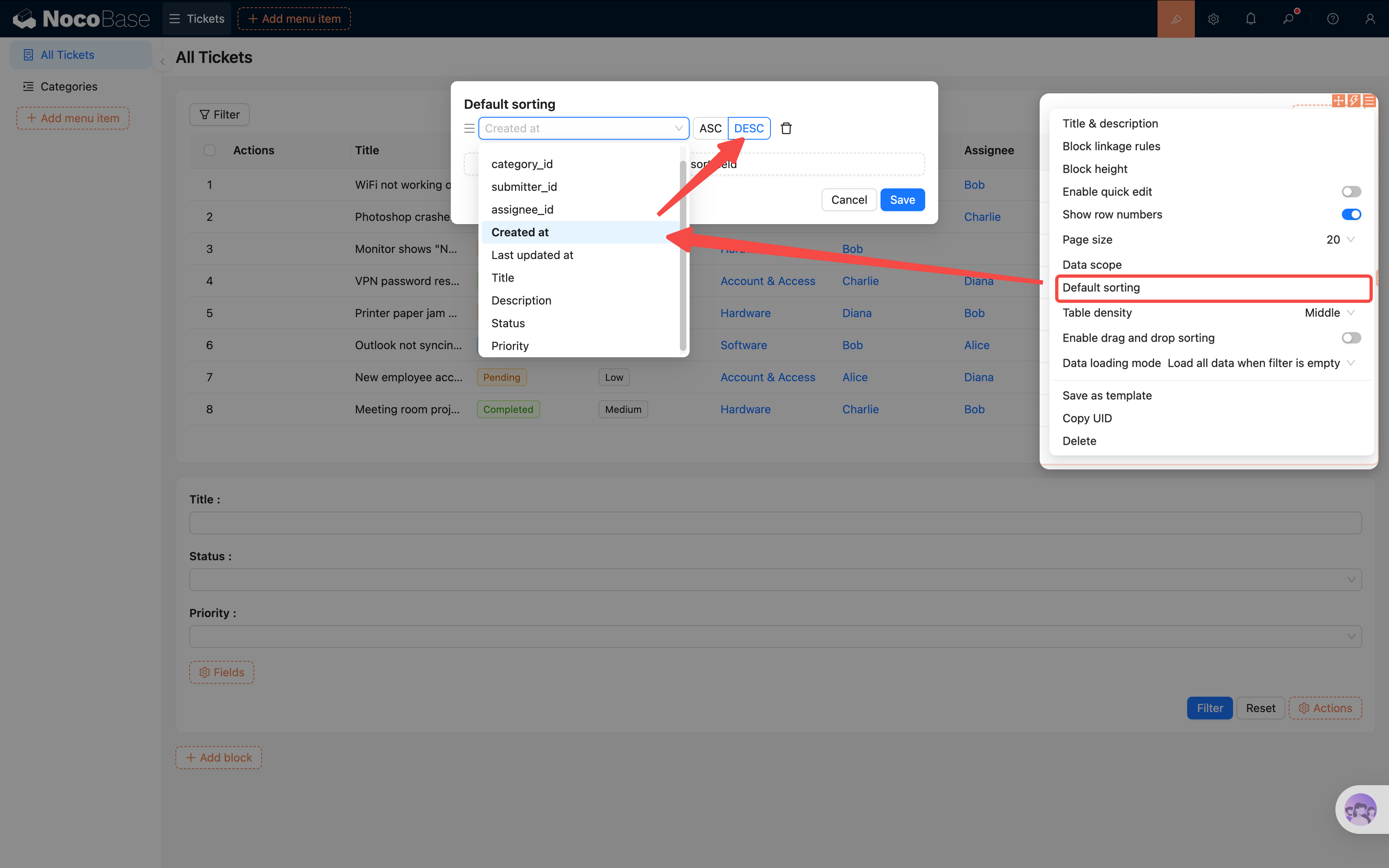This screenshot has height=868, width=1389.
Task: Open the settings gear in top bar
Action: tap(1213, 19)
